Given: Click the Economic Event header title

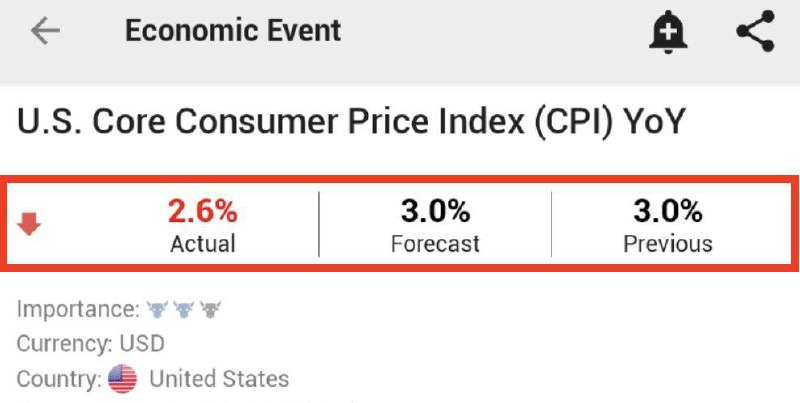Looking at the screenshot, I should point(233,31).
